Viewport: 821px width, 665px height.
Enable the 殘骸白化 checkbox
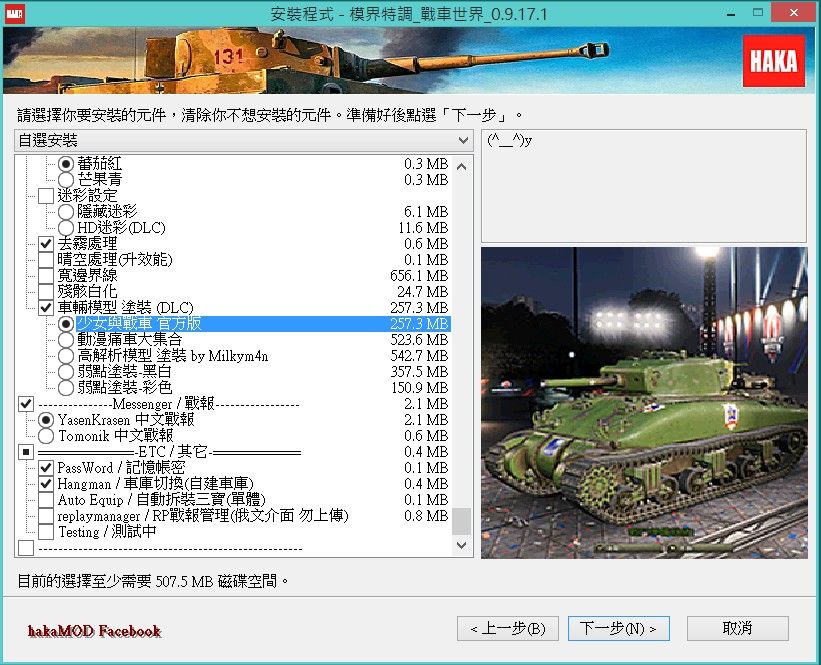pos(46,292)
